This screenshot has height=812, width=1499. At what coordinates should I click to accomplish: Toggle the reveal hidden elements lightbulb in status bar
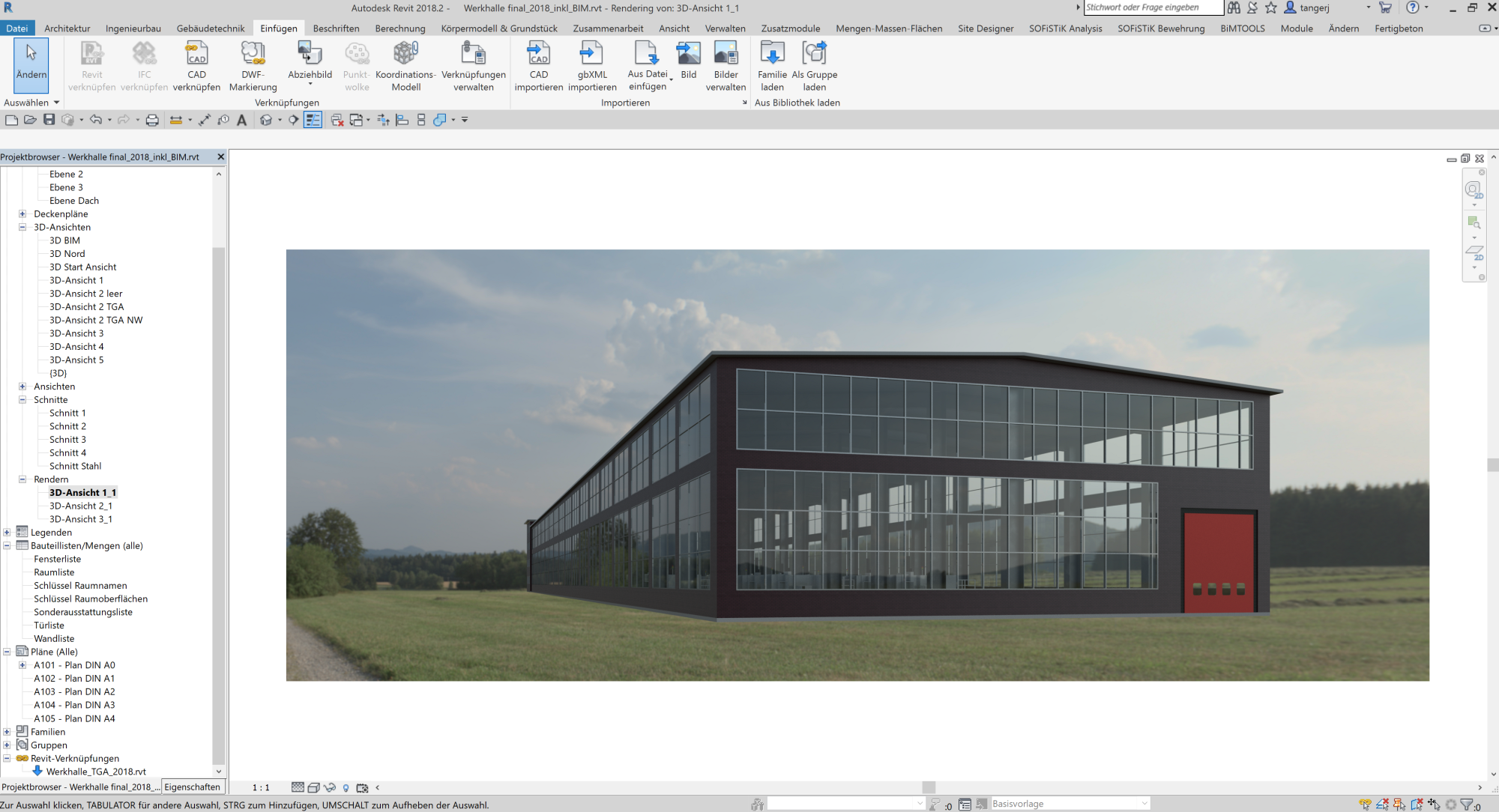coord(346,787)
